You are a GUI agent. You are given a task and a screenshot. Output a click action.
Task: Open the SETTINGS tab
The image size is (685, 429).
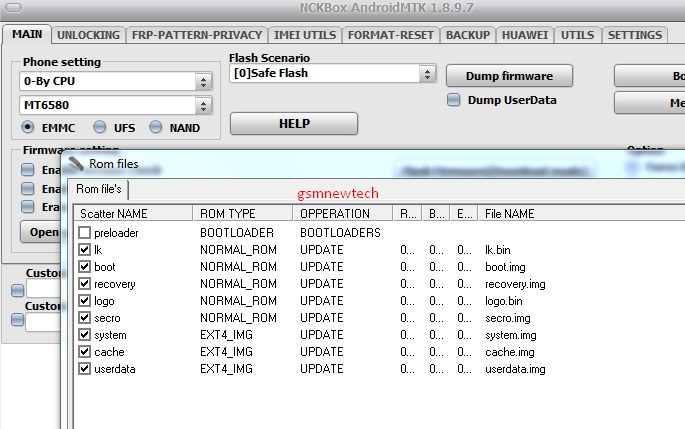click(x=635, y=35)
